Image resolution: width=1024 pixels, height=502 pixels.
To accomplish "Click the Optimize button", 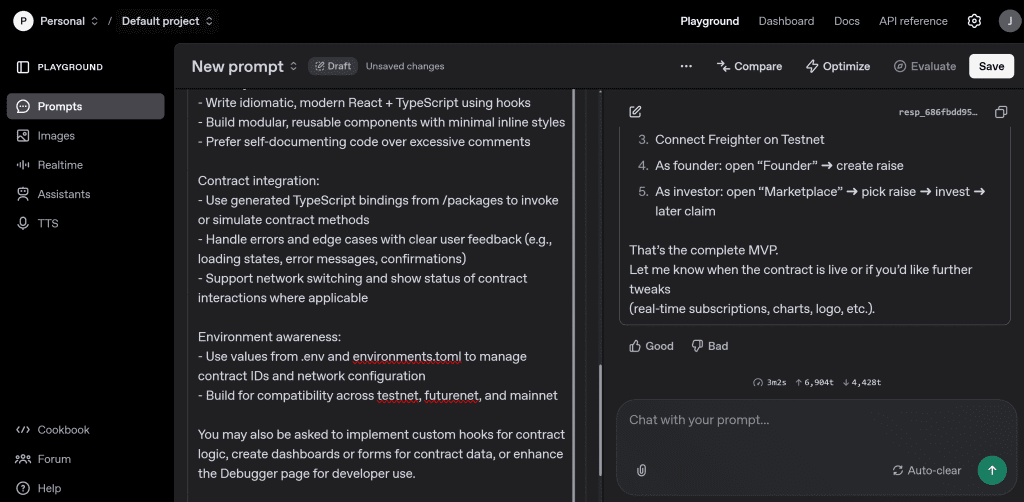I will tap(838, 66).
